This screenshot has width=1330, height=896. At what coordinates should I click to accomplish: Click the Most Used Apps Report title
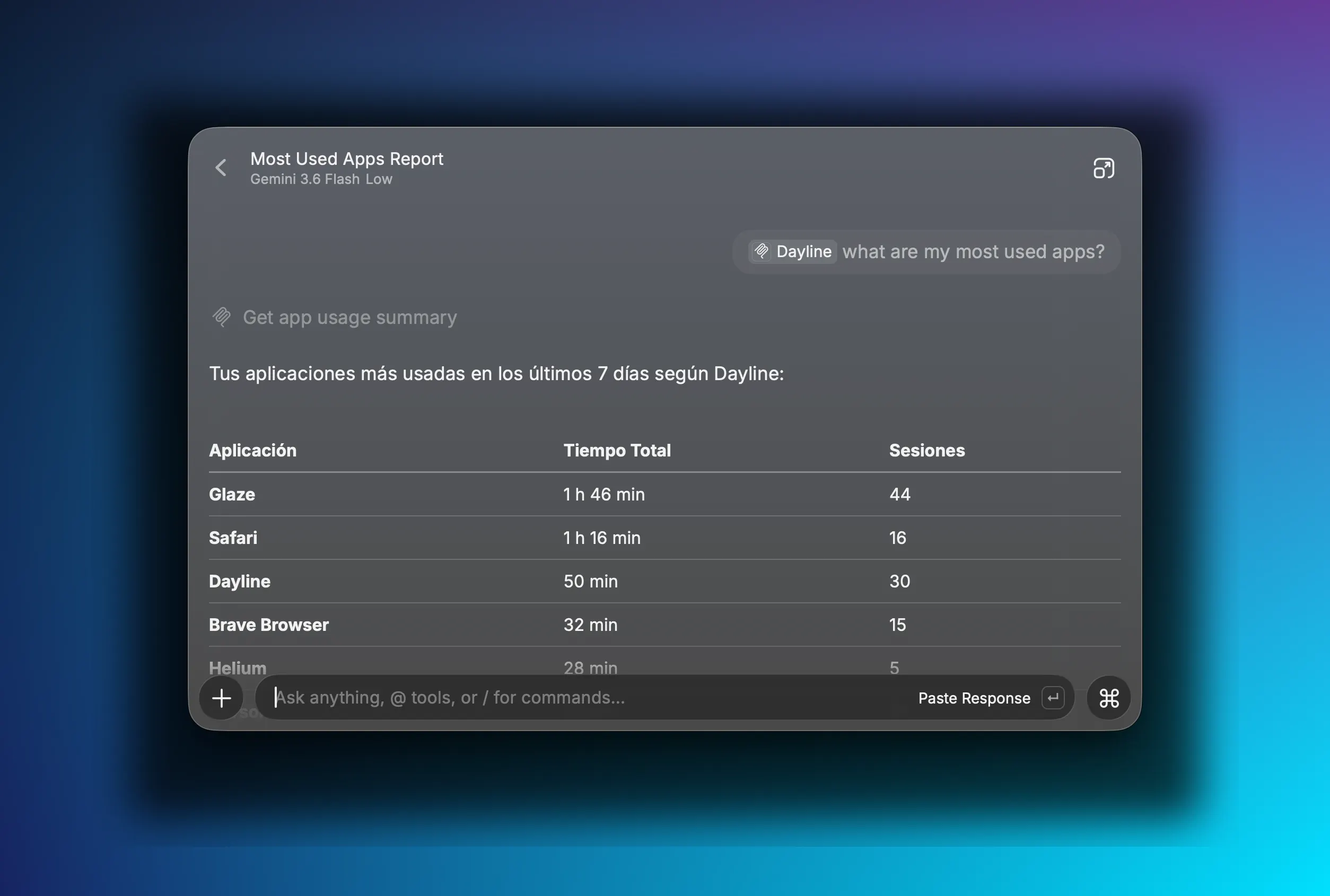coord(347,159)
